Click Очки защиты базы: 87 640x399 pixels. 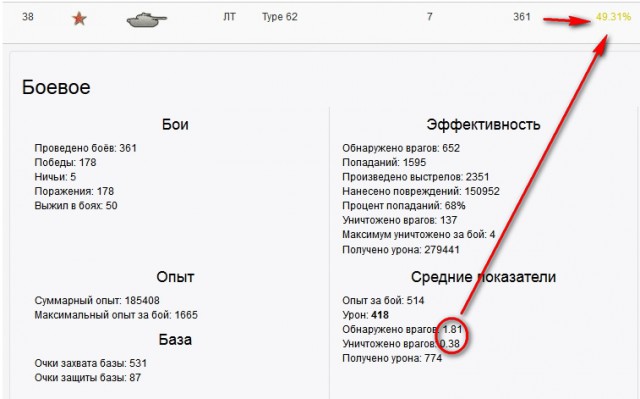[87, 377]
